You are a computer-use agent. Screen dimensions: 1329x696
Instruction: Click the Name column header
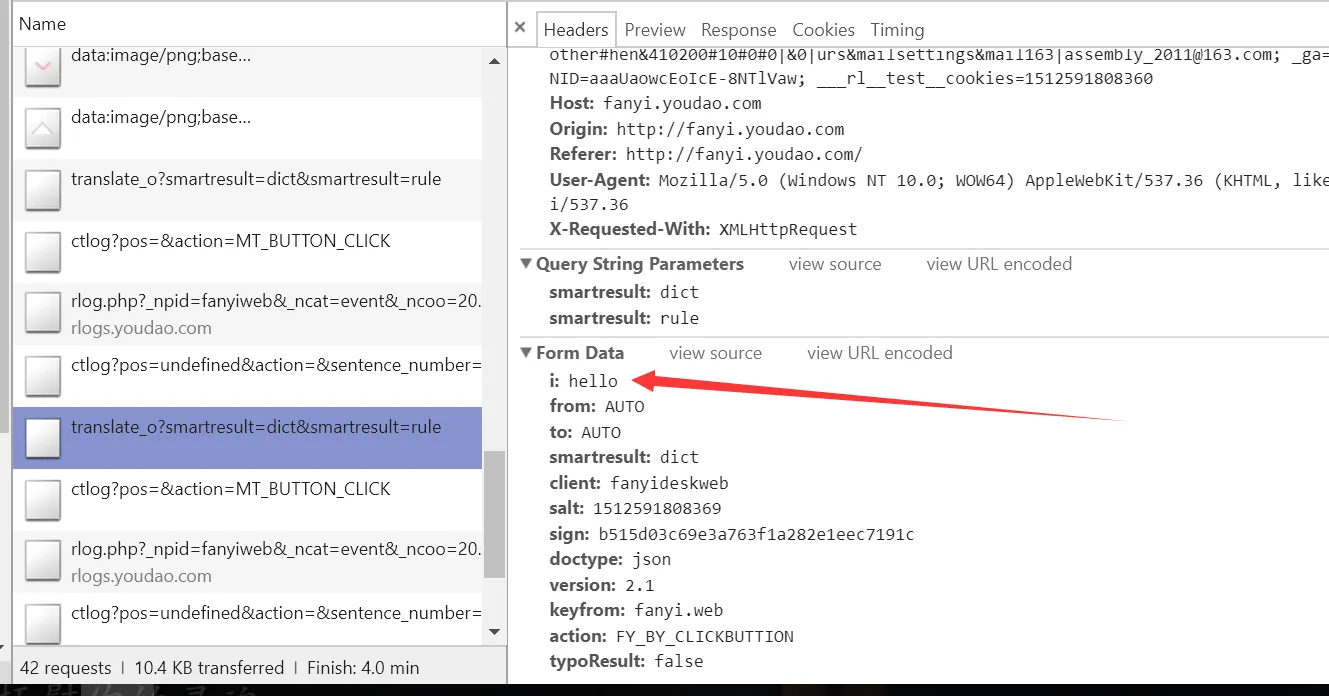click(42, 24)
